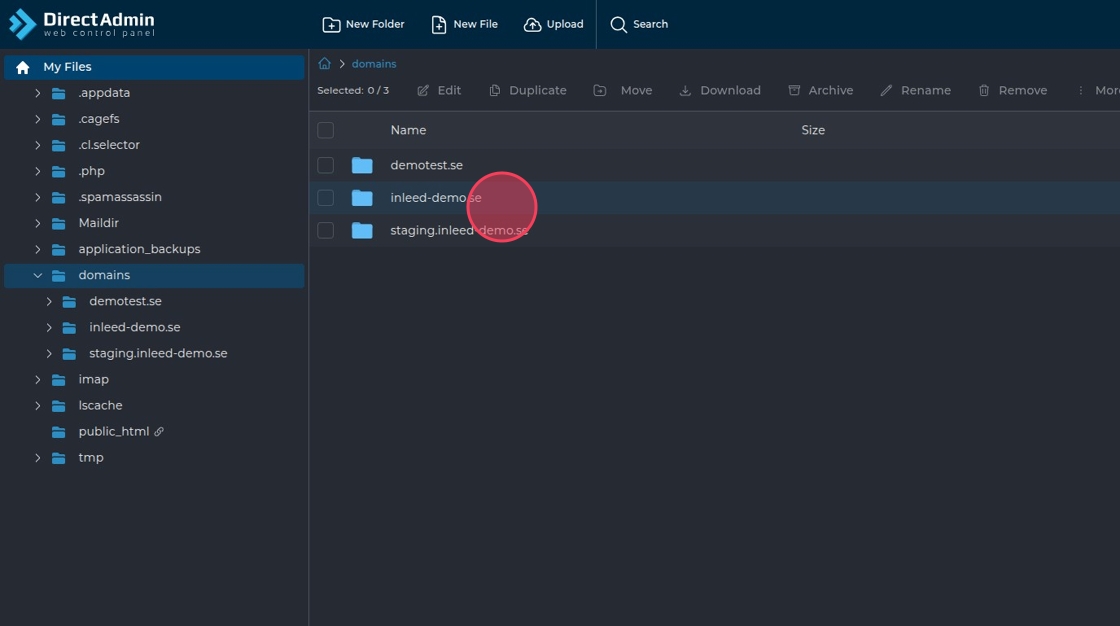Image resolution: width=1120 pixels, height=626 pixels.
Task: Open the staging.inleed-demo.se folder in list
Action: [x=458, y=231]
